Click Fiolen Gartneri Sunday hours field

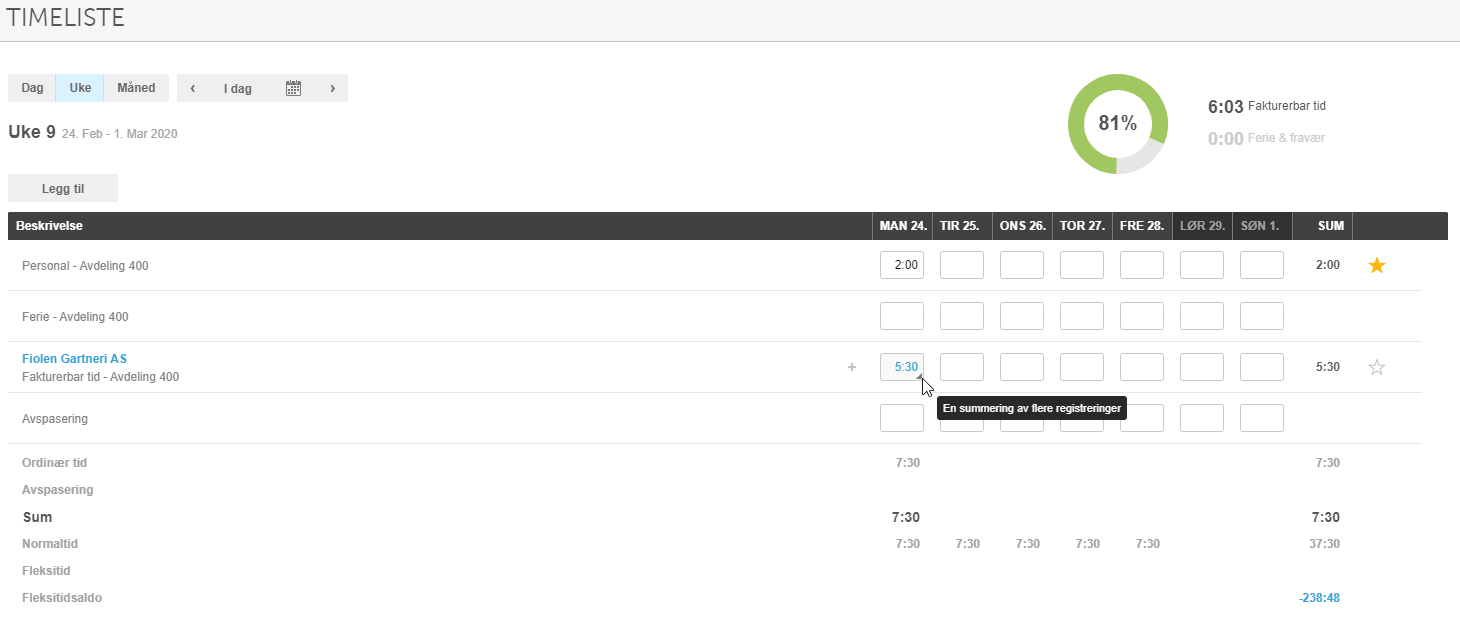pyautogui.click(x=1262, y=367)
